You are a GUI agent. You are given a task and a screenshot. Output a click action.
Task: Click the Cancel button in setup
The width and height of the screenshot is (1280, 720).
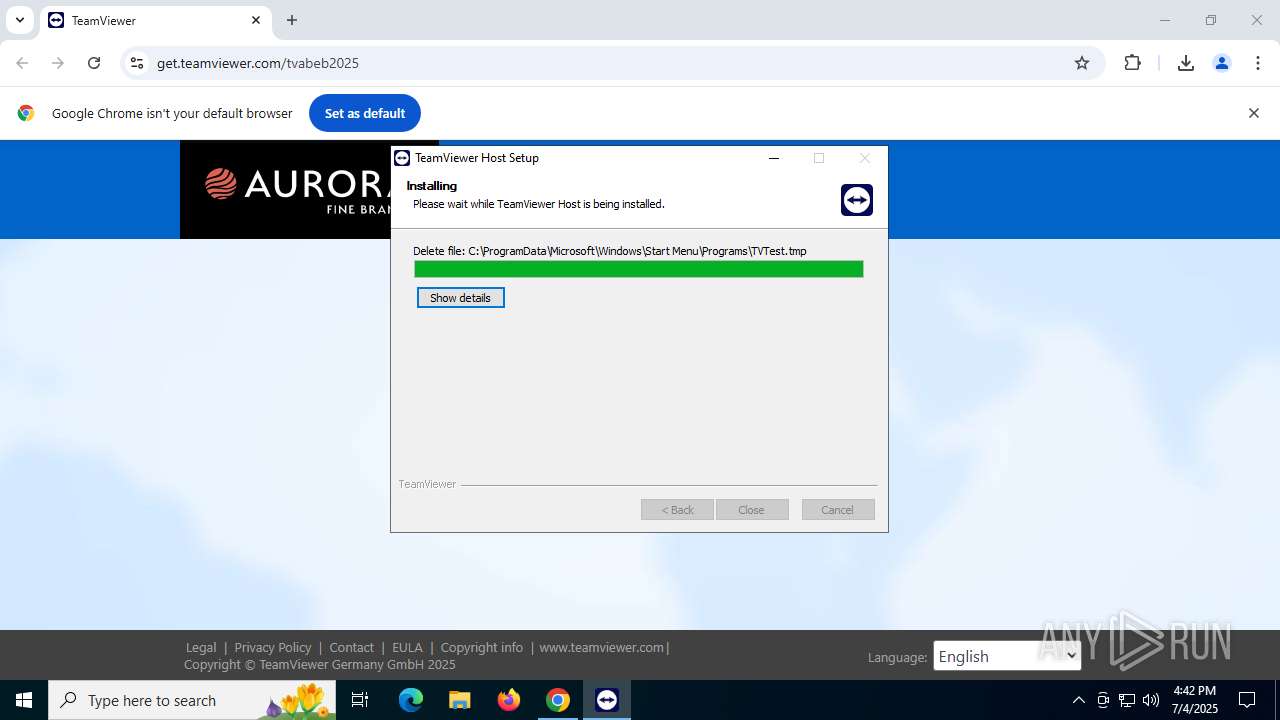click(x=838, y=510)
